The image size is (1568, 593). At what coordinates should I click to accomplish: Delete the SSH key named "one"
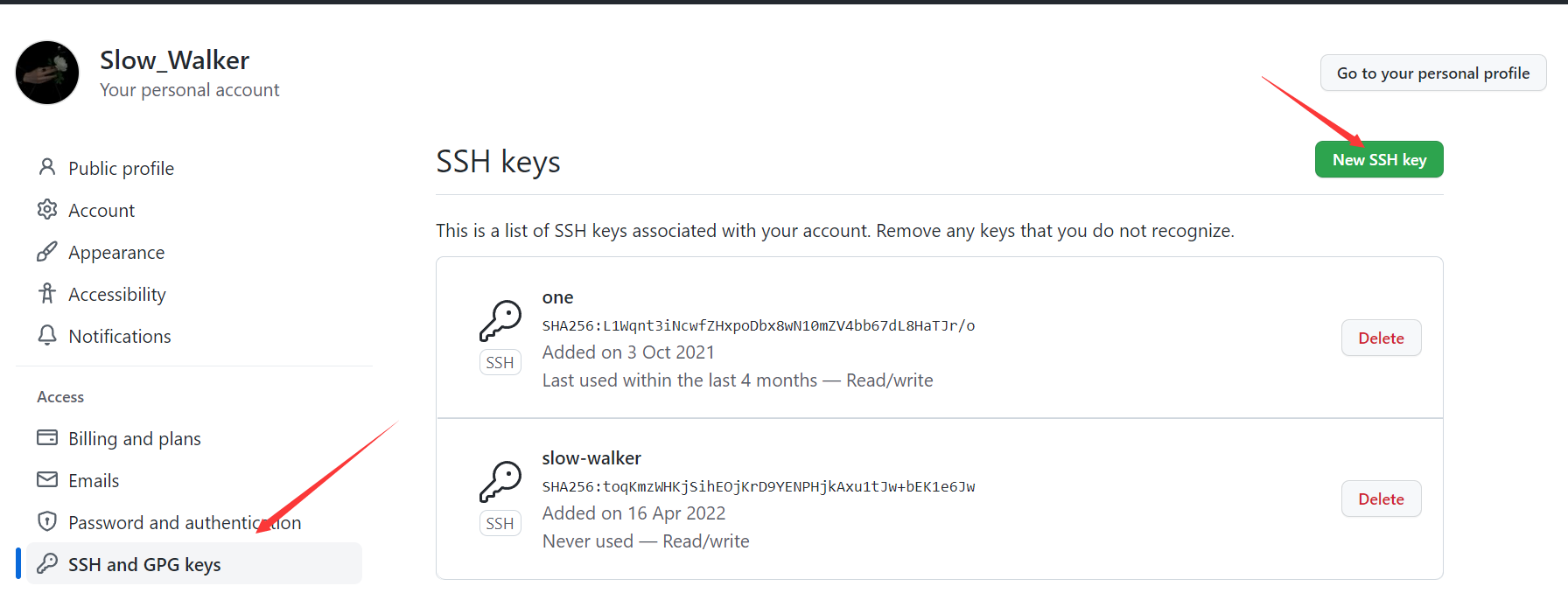tap(1381, 338)
